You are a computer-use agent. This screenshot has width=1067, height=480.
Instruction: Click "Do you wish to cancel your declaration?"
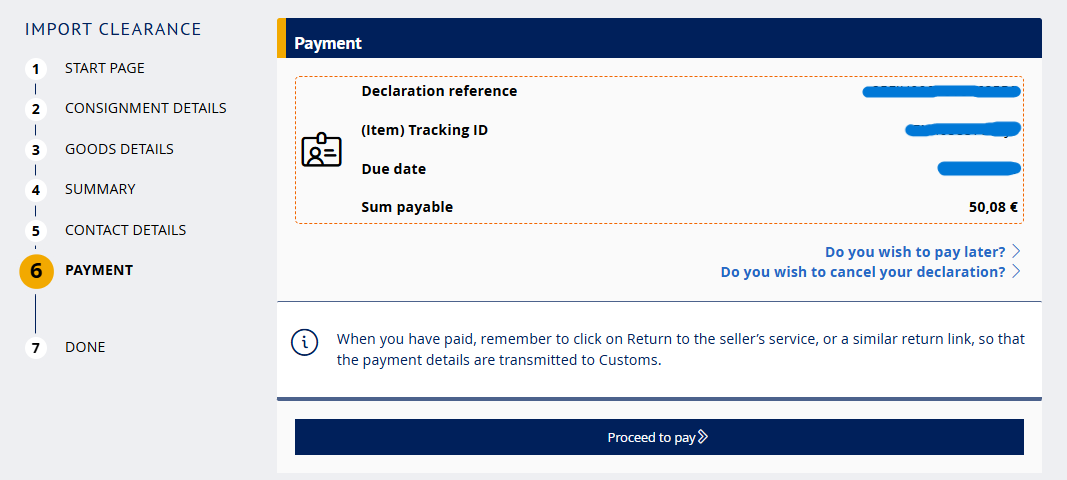pos(862,271)
